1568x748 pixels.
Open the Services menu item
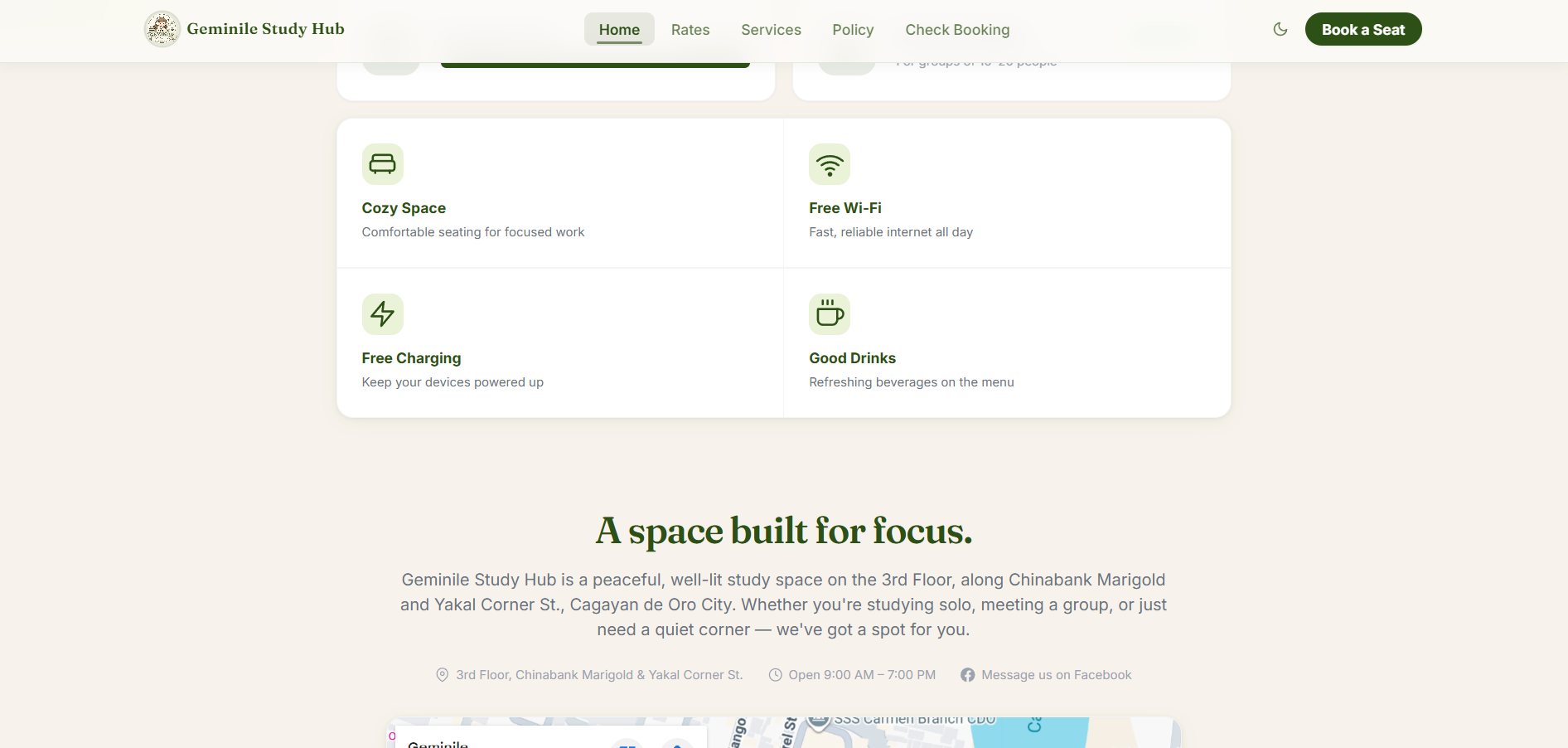point(771,29)
